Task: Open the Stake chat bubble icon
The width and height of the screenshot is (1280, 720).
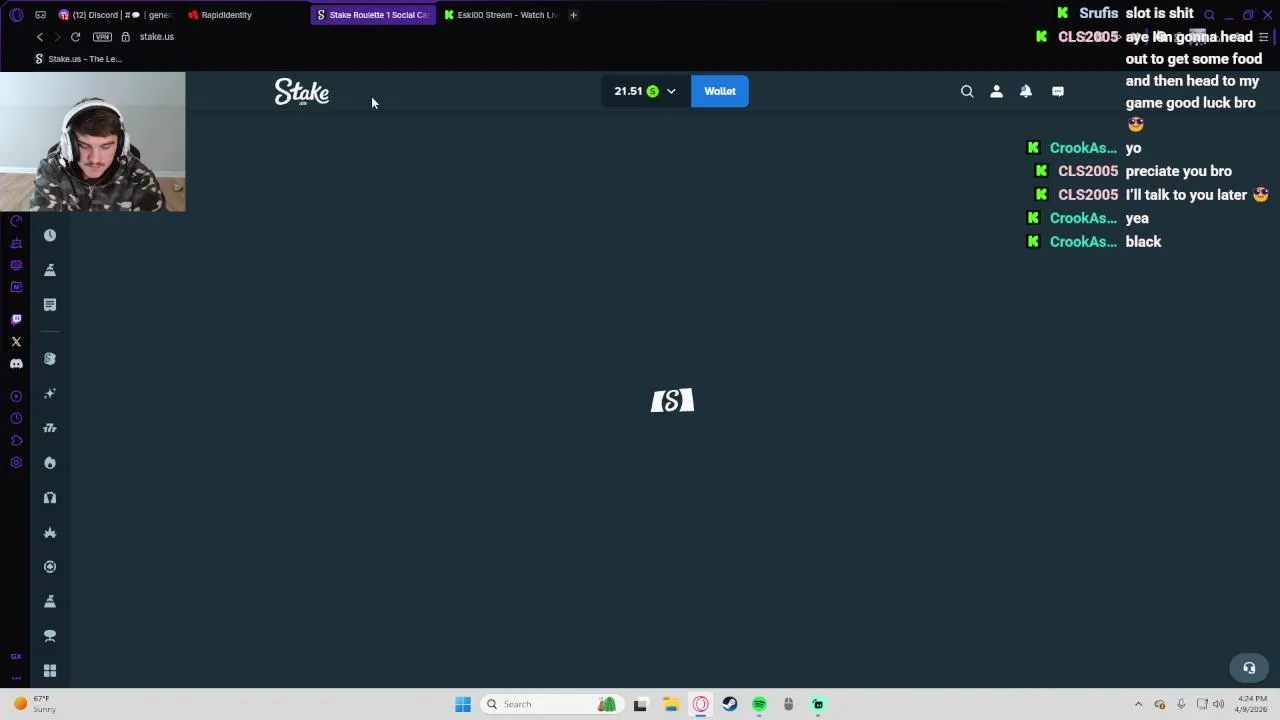Action: tap(1058, 91)
